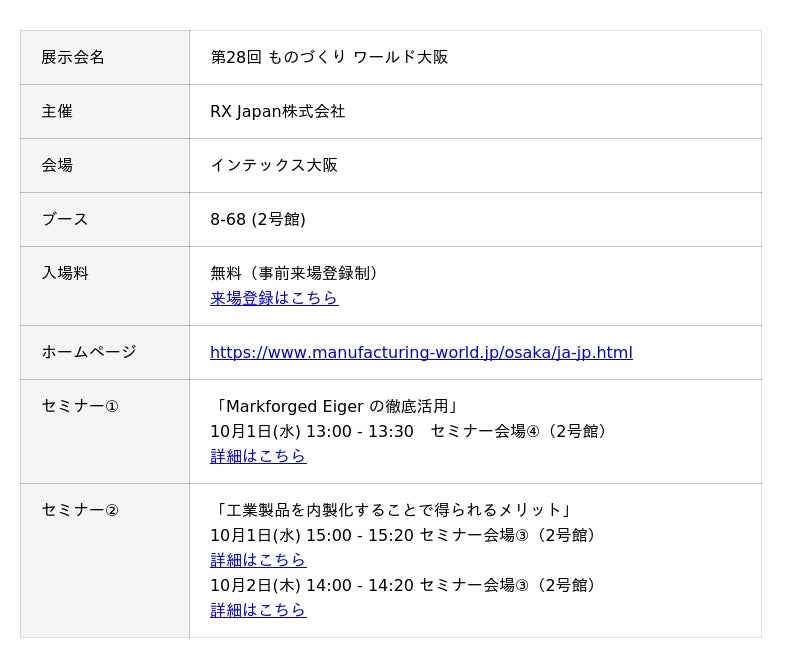This screenshot has width=800, height=668.
Task: Click the セミナー① row label
Action: pyautogui.click(x=80, y=406)
